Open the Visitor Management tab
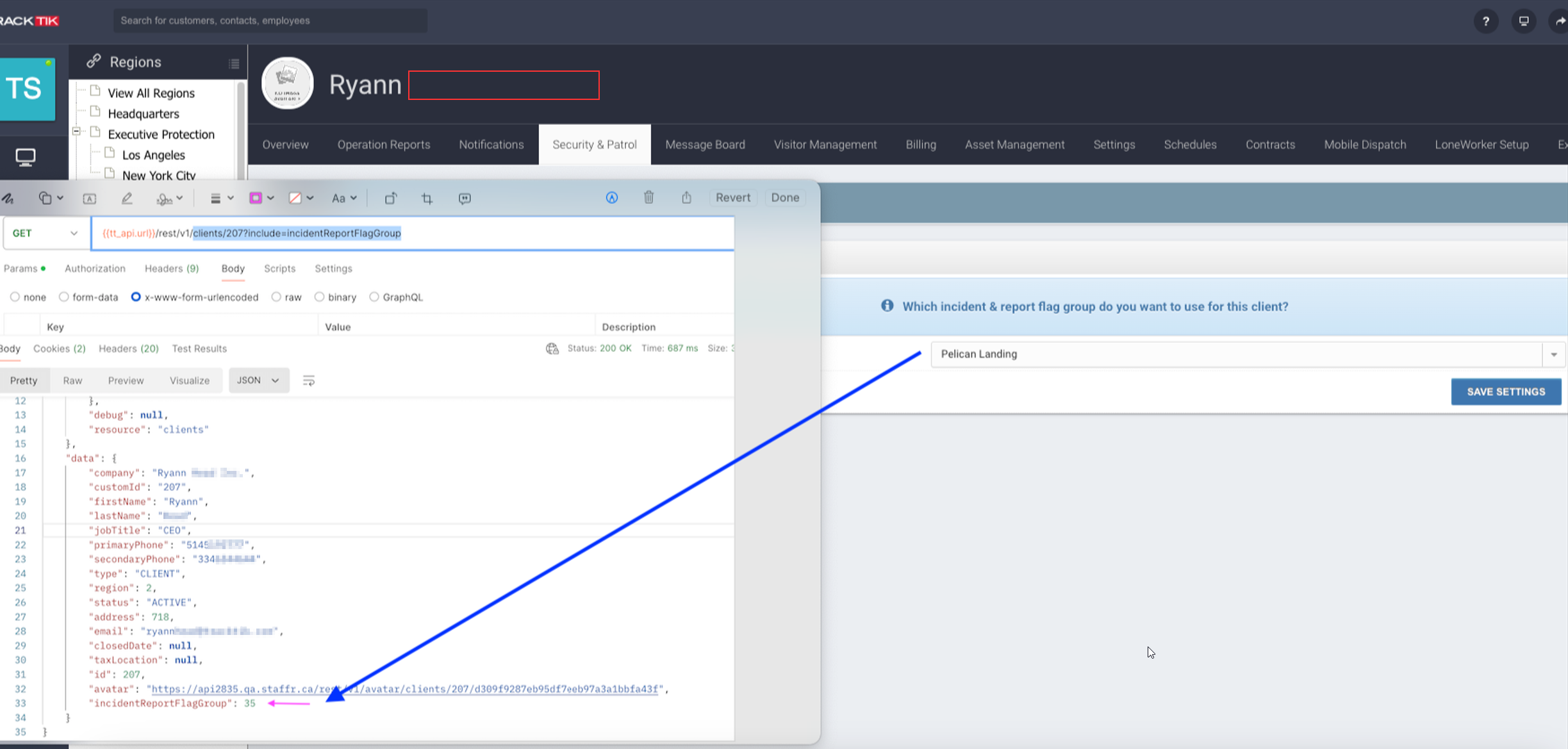Viewport: 1568px width, 749px height. pos(825,145)
